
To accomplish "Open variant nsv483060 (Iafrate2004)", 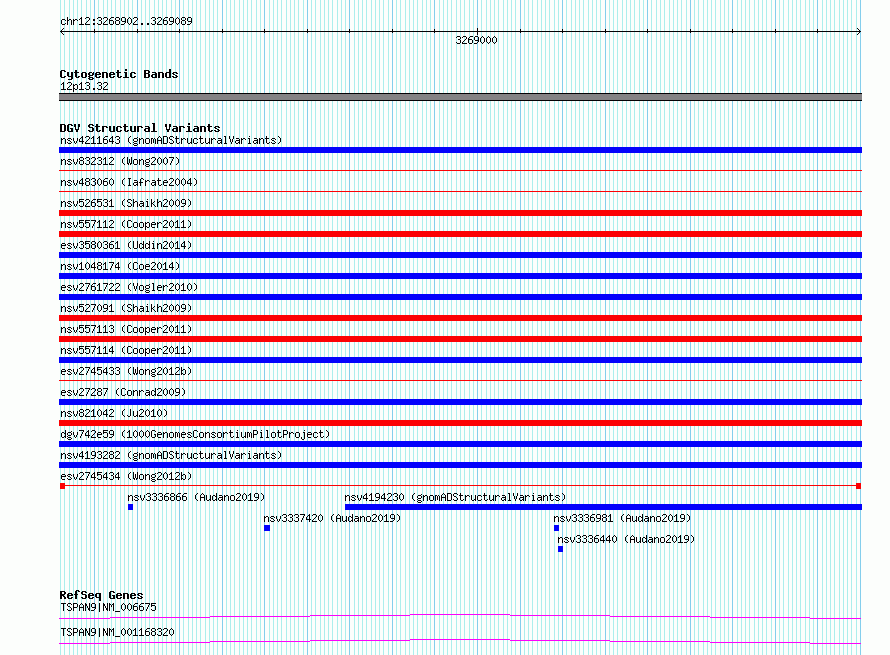I will pos(129,182).
